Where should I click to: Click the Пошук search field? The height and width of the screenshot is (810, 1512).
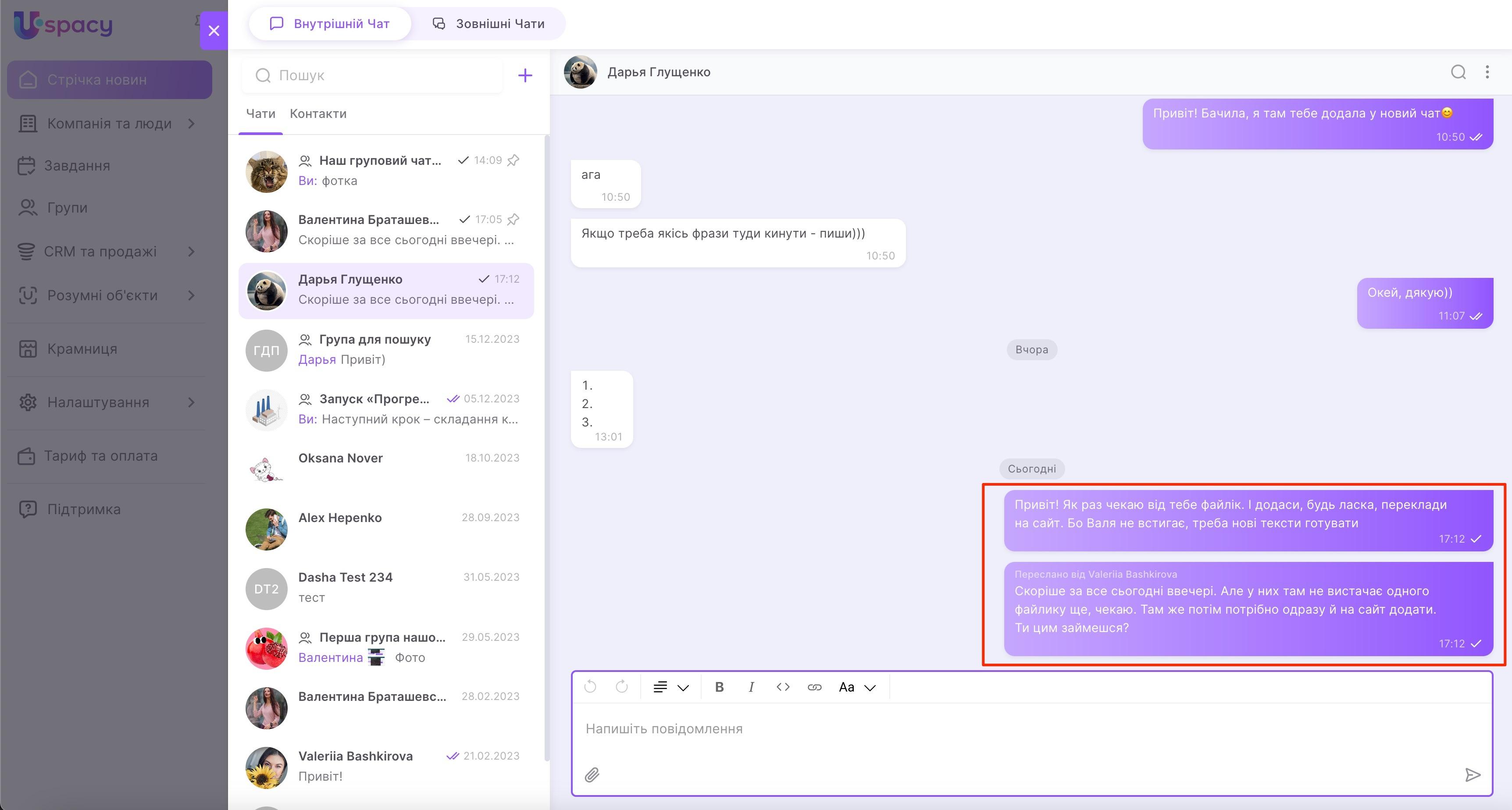[382, 75]
